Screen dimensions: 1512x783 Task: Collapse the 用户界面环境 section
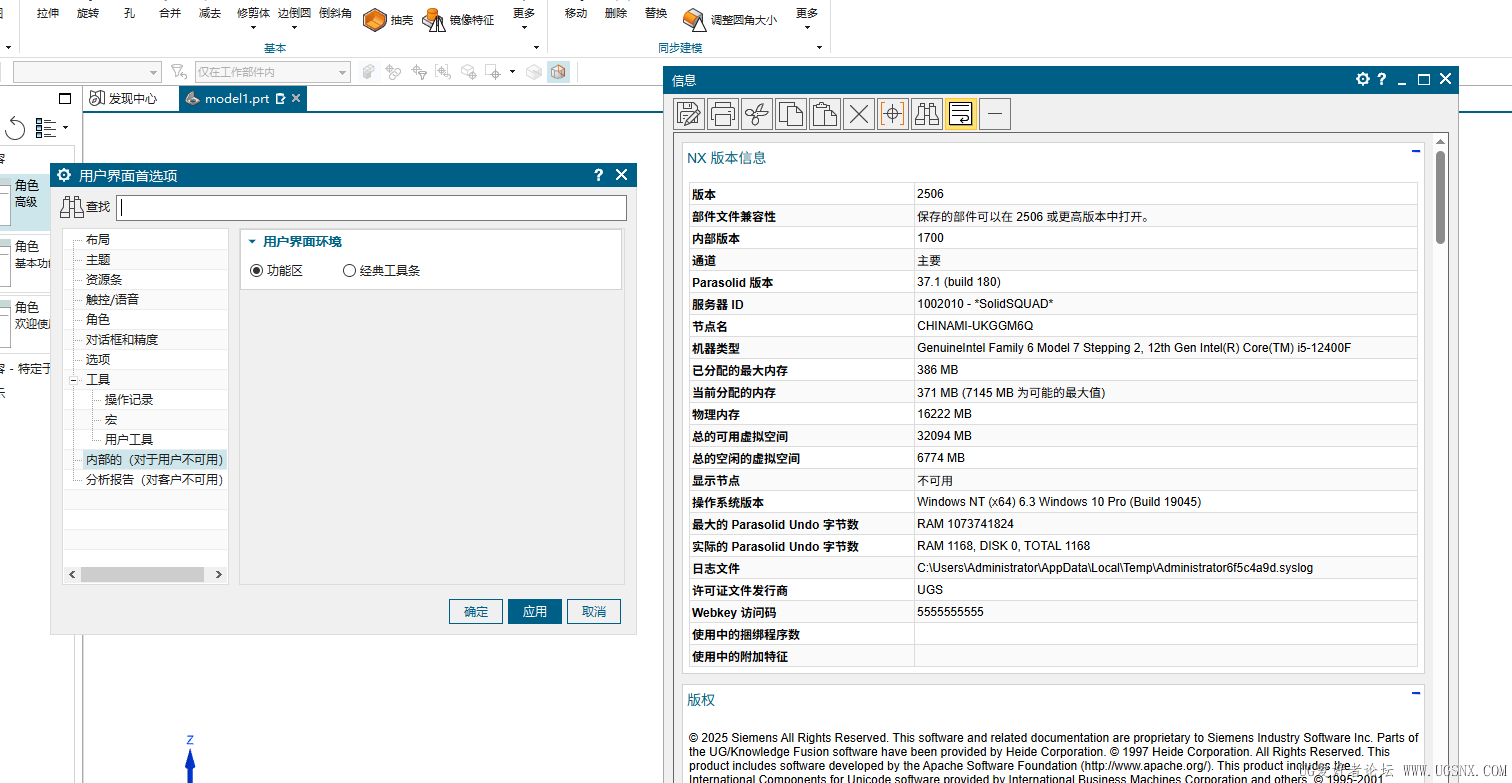(x=252, y=242)
